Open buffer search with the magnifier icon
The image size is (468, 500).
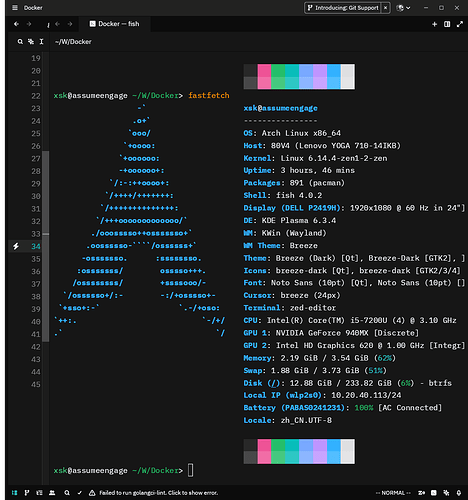pyautogui.click(x=20, y=42)
